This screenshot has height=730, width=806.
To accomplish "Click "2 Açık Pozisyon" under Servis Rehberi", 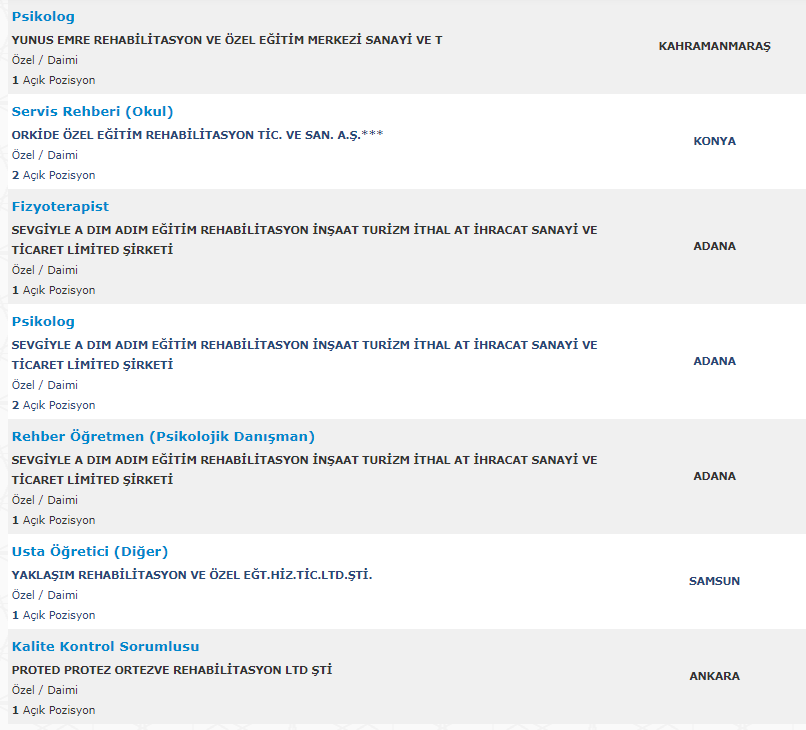I will pyautogui.click(x=54, y=175).
